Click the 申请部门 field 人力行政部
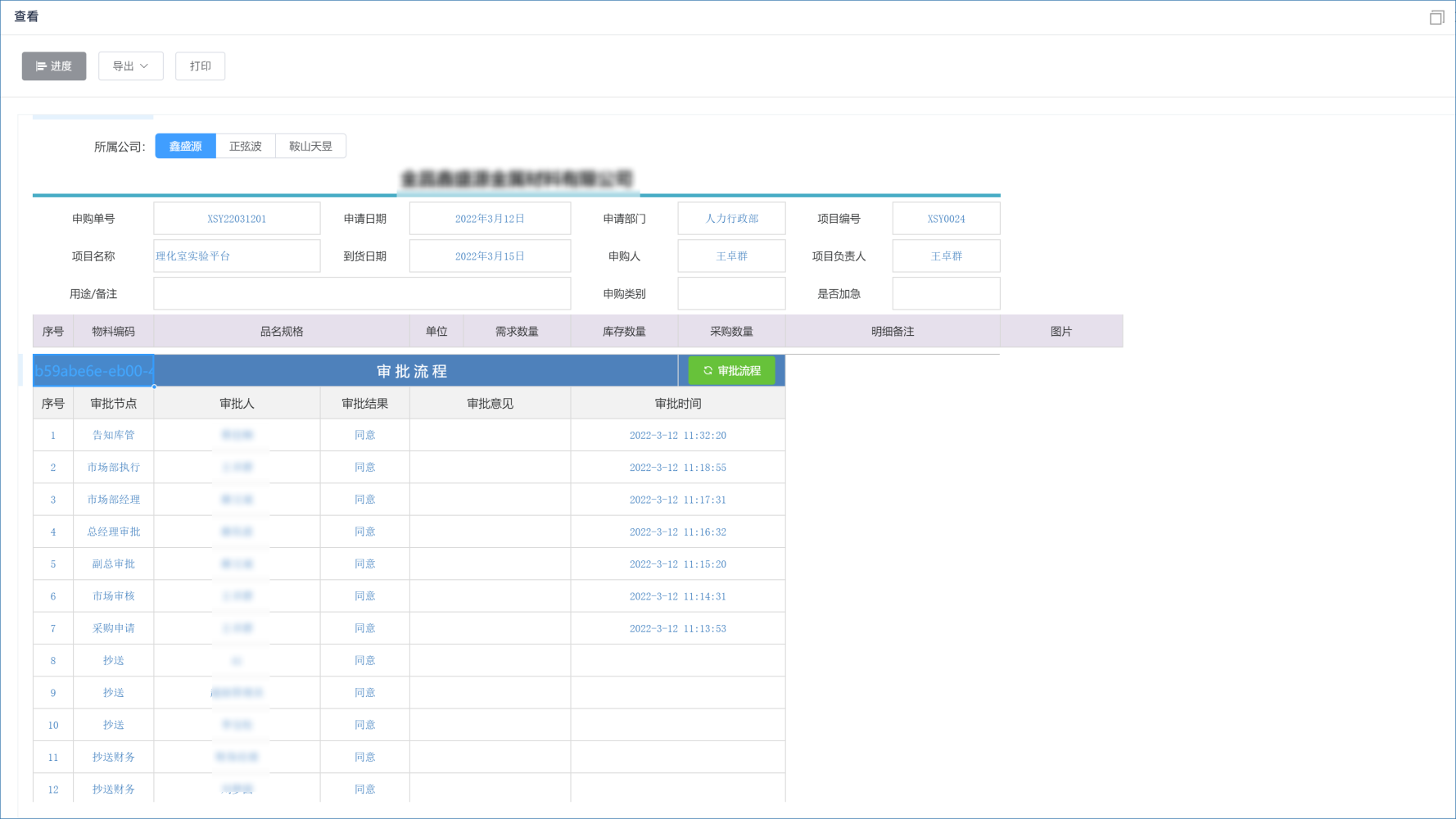 (x=731, y=219)
